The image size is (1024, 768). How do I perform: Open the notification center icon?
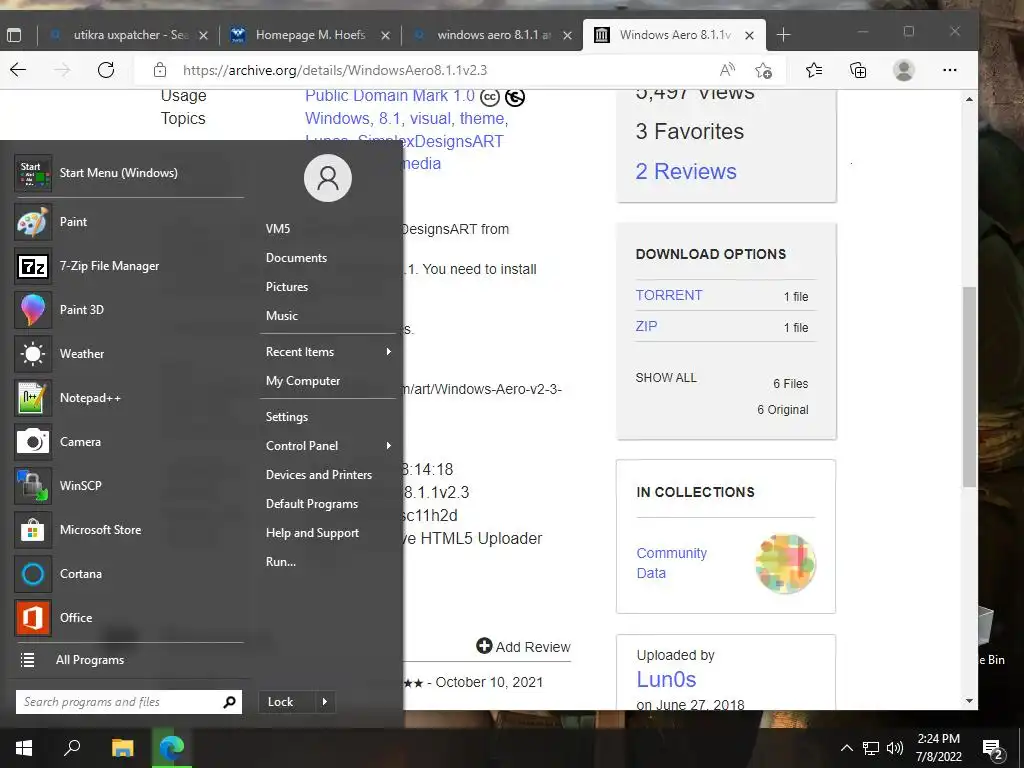coord(993,748)
